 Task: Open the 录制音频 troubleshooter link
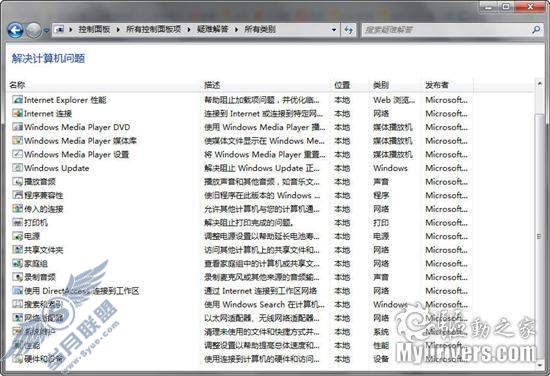(x=40, y=277)
